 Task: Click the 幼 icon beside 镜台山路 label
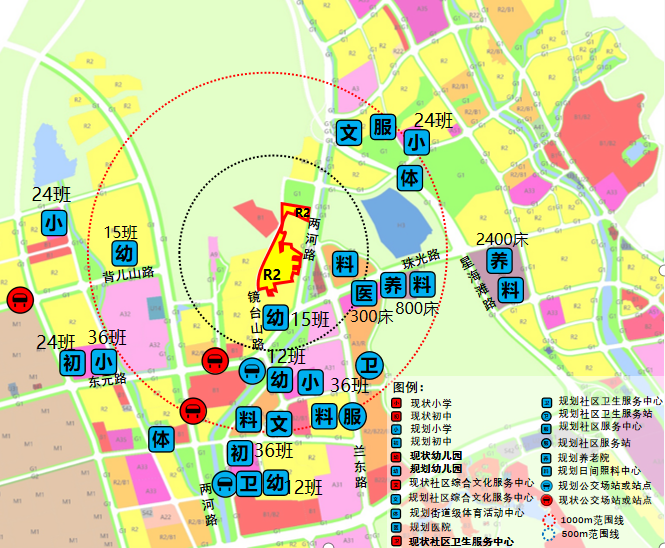point(277,317)
